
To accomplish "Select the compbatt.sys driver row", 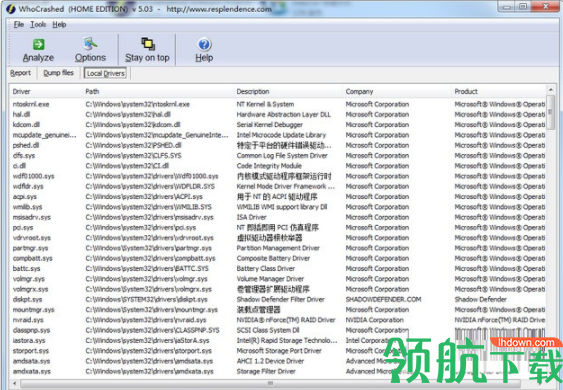I will pos(278,258).
